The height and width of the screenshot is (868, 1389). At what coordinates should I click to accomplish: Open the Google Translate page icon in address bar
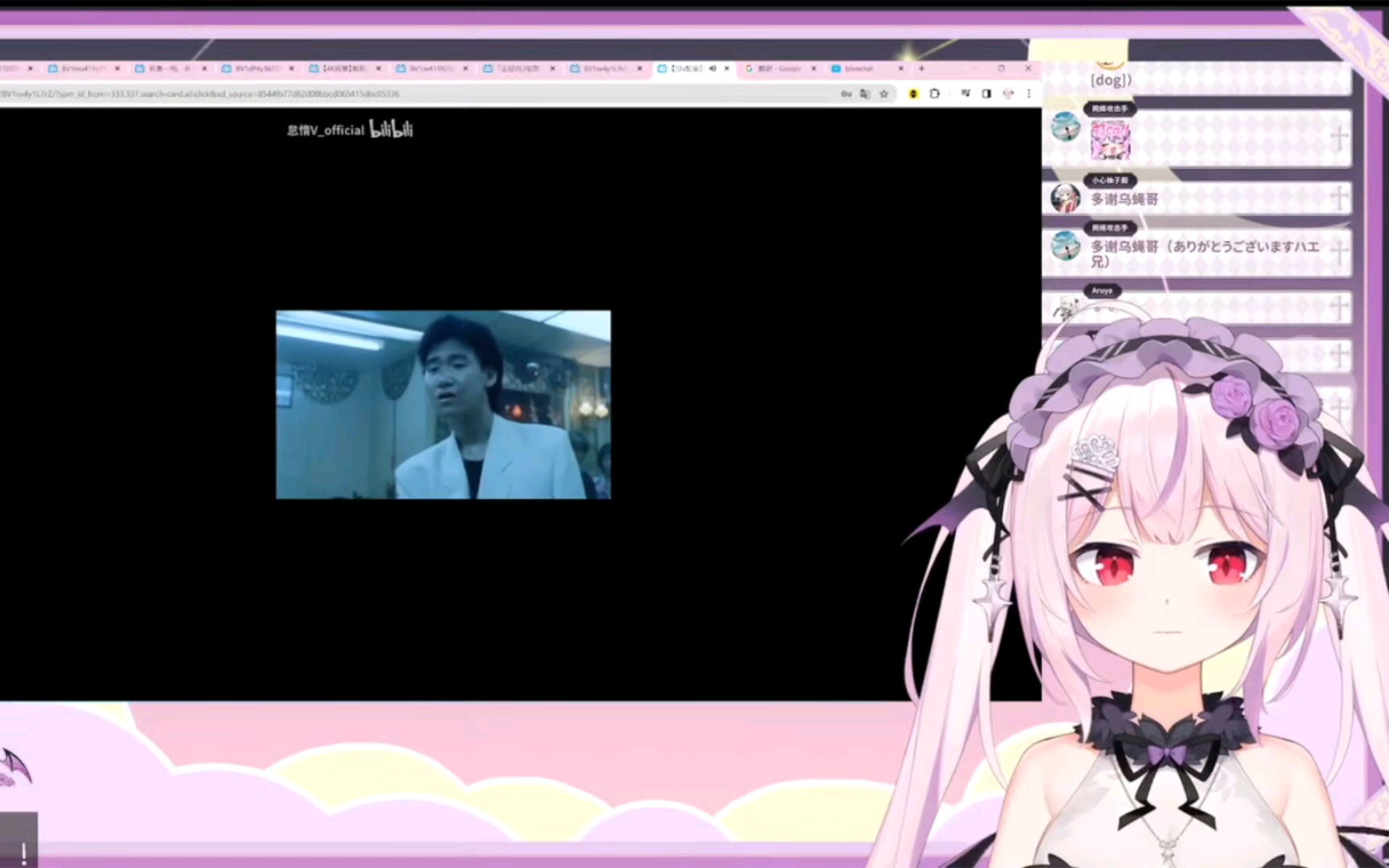click(865, 94)
